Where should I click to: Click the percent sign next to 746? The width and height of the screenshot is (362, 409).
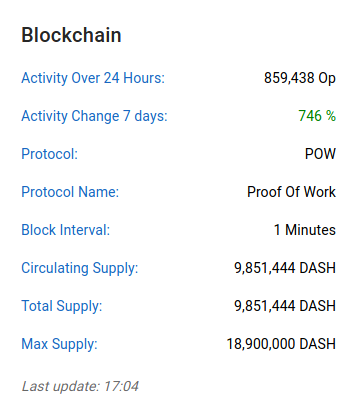click(331, 116)
